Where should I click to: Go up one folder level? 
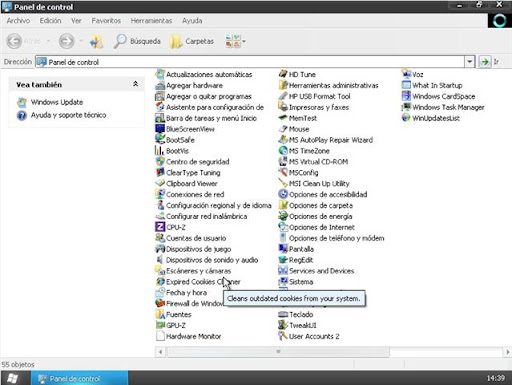[96, 41]
